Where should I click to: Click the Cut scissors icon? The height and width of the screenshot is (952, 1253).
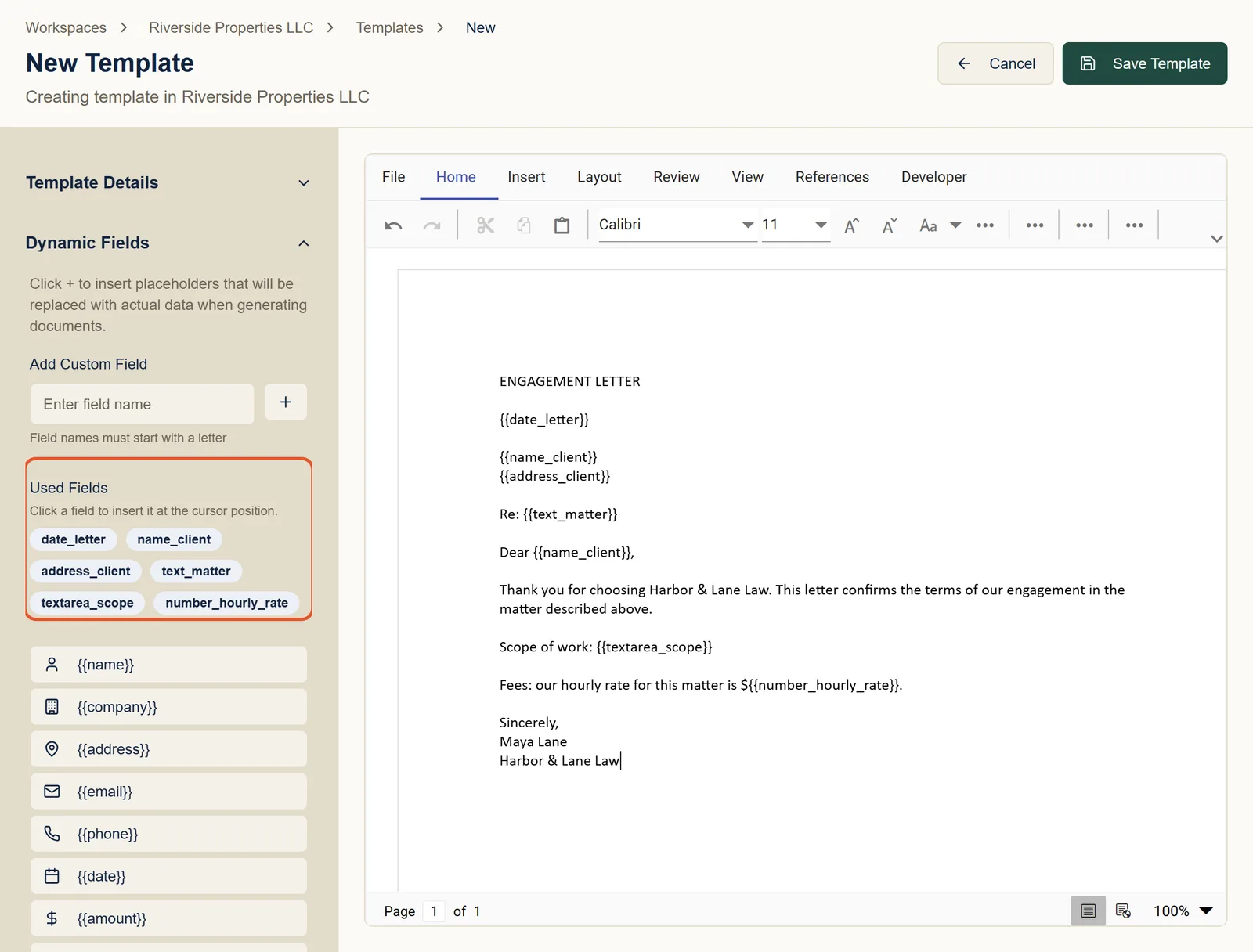[x=486, y=225]
